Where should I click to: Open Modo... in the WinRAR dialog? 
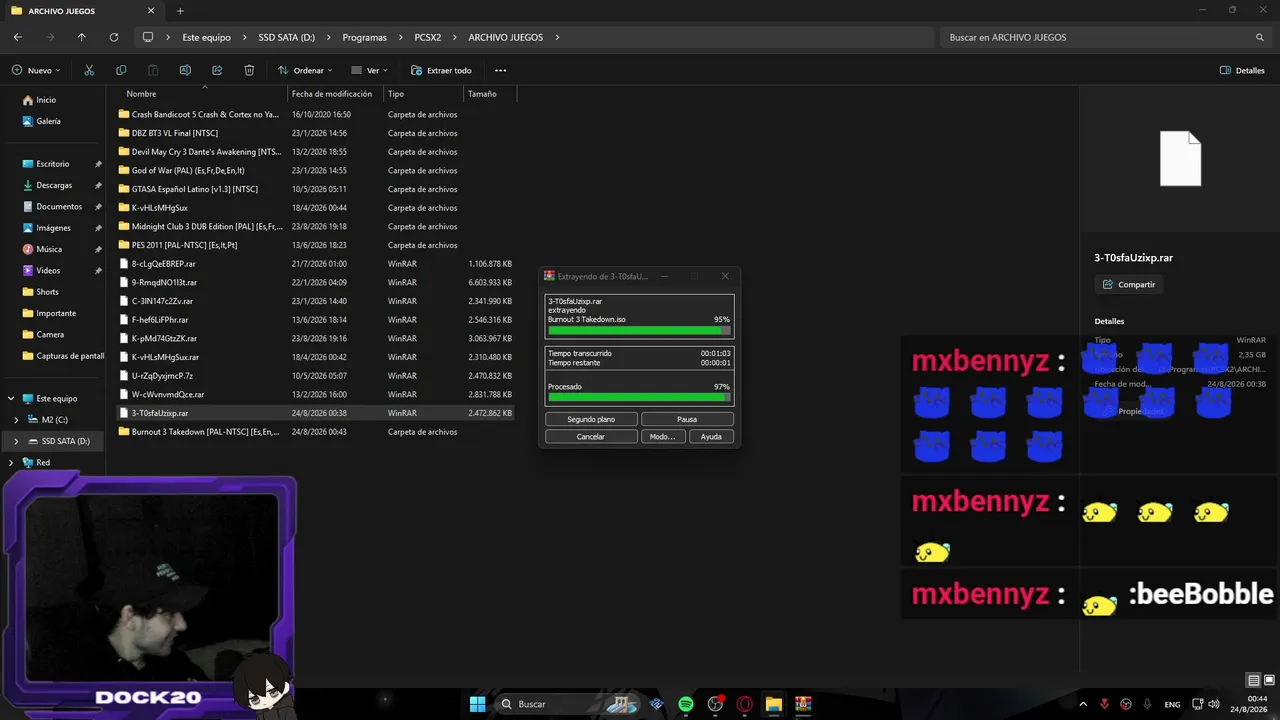point(663,437)
